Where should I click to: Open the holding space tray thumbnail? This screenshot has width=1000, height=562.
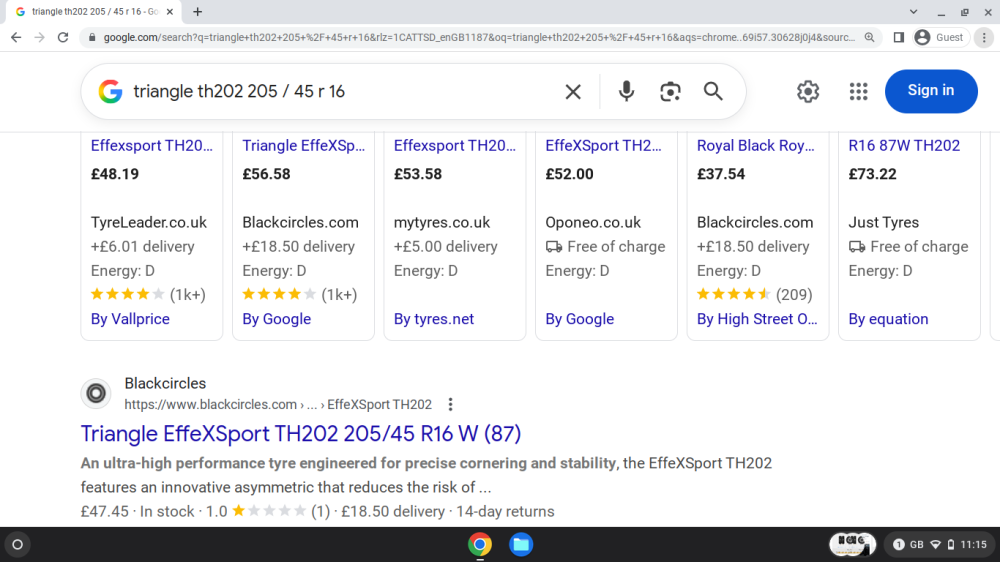click(852, 544)
